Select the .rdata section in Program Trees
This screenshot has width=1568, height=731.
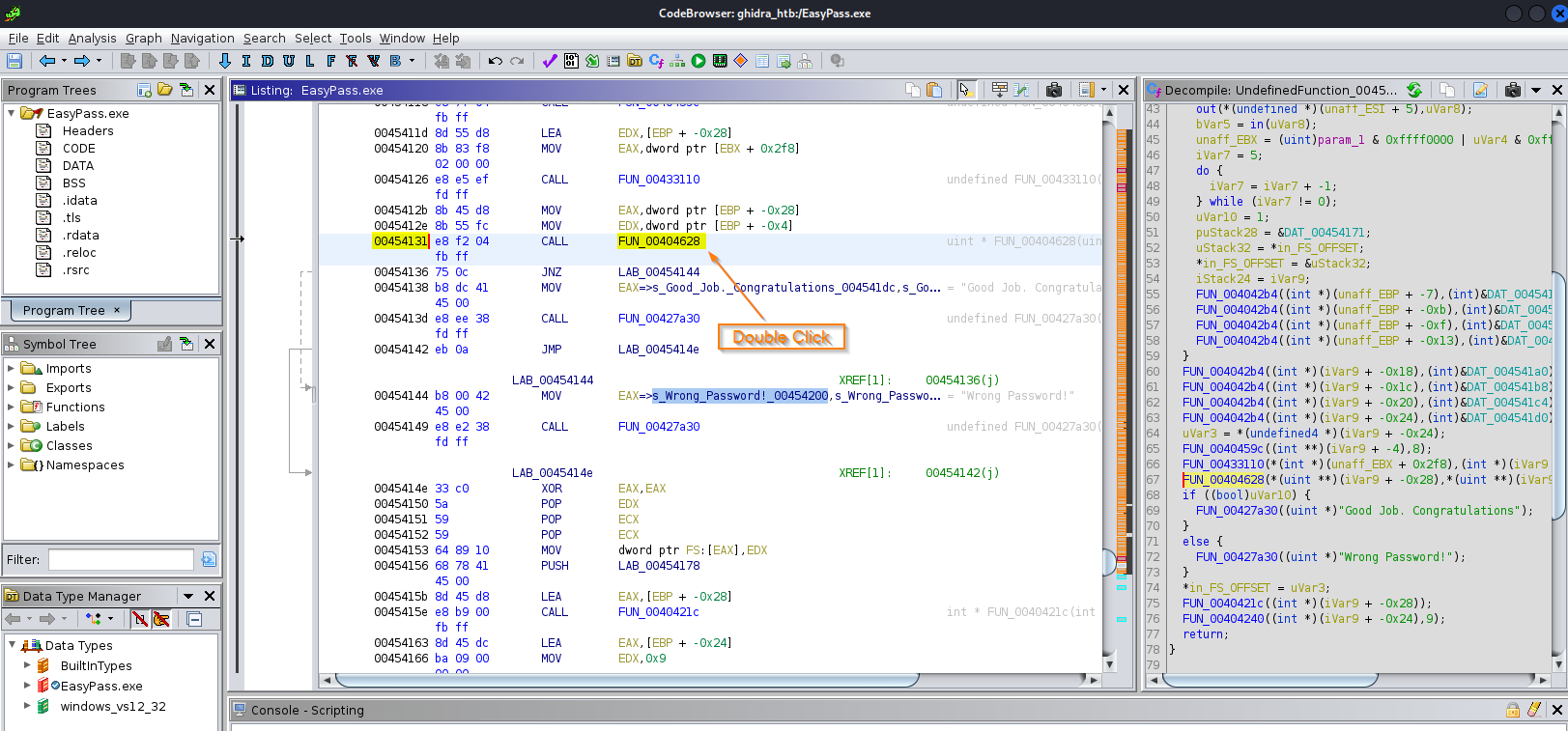click(x=81, y=235)
